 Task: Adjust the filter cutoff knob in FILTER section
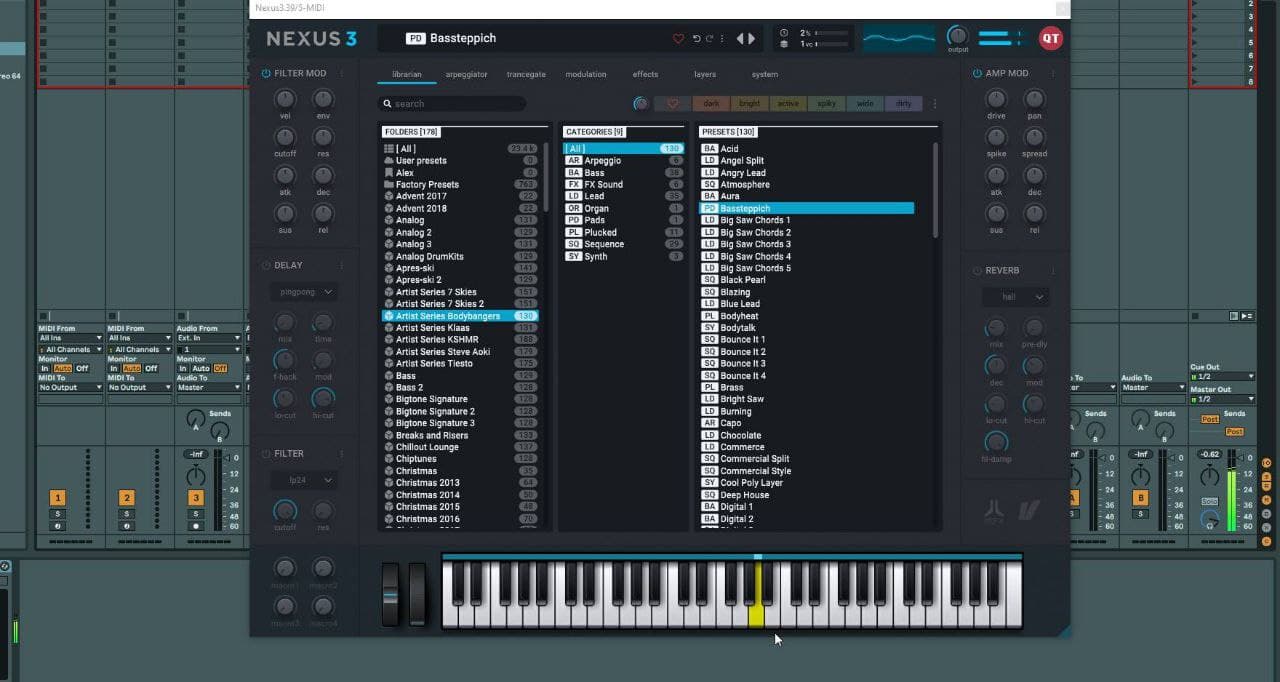pyautogui.click(x=285, y=510)
